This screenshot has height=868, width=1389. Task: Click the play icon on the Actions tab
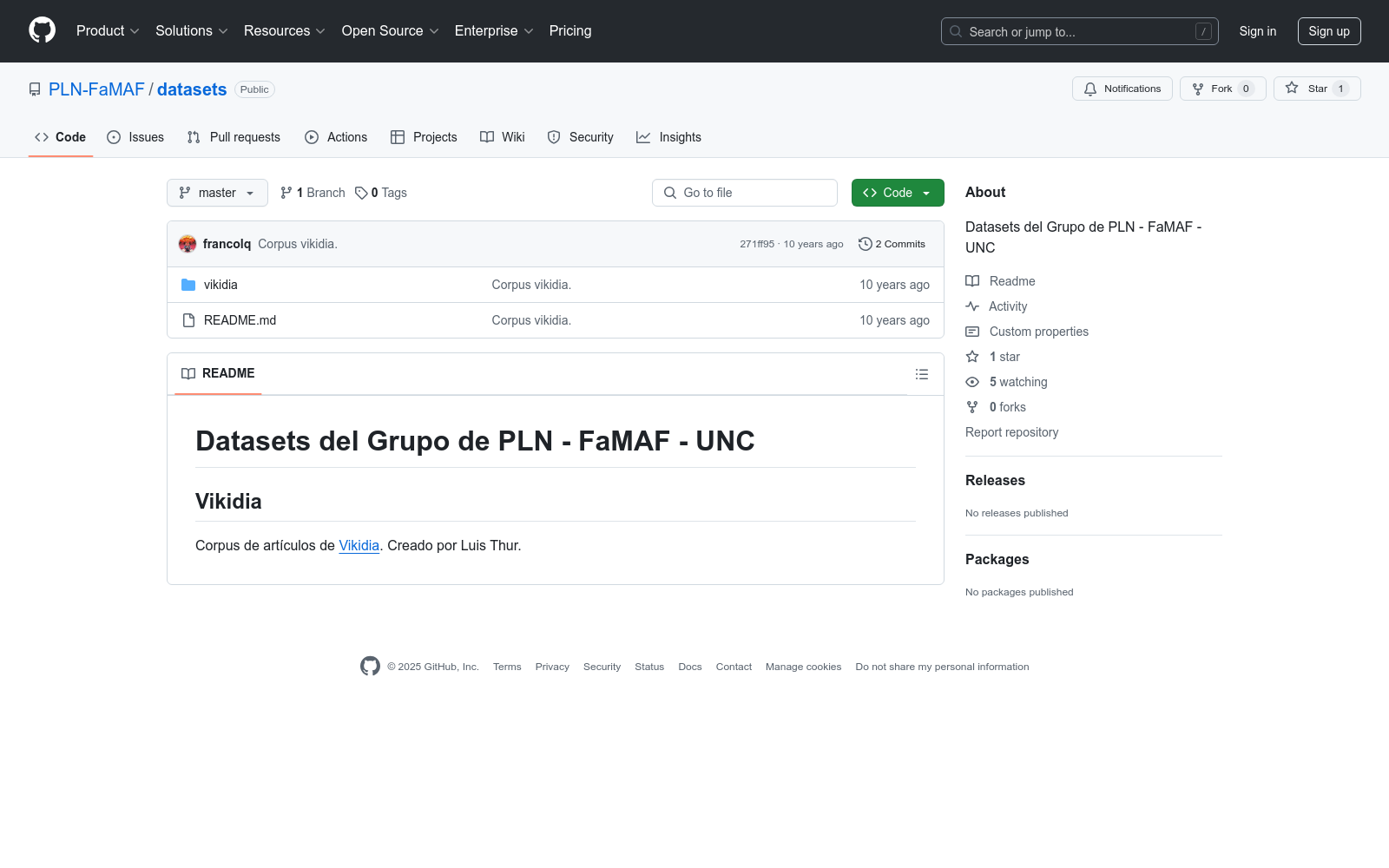click(x=312, y=137)
